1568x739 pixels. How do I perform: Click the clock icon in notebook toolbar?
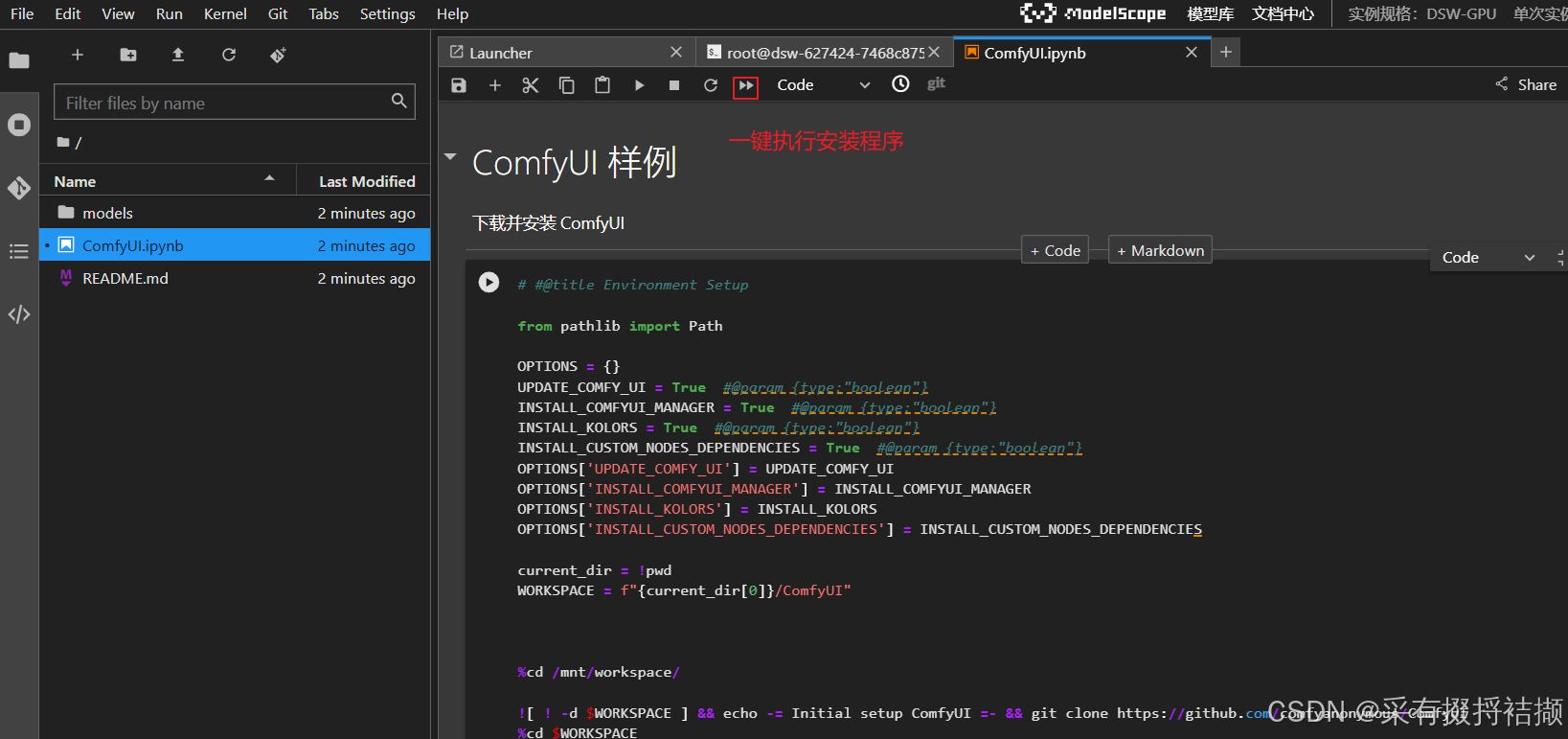coord(900,84)
